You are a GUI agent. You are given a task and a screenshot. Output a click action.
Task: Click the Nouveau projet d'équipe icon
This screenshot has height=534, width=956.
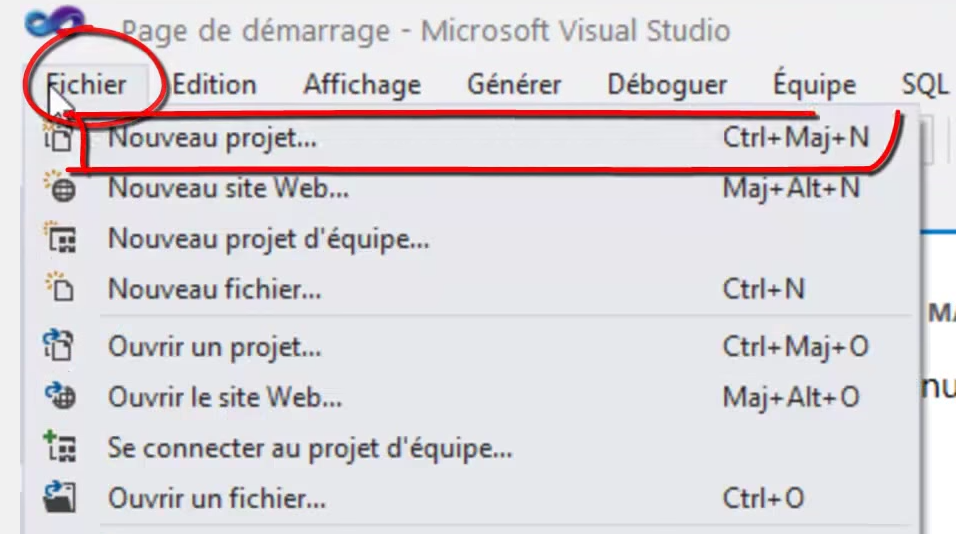(x=60, y=238)
